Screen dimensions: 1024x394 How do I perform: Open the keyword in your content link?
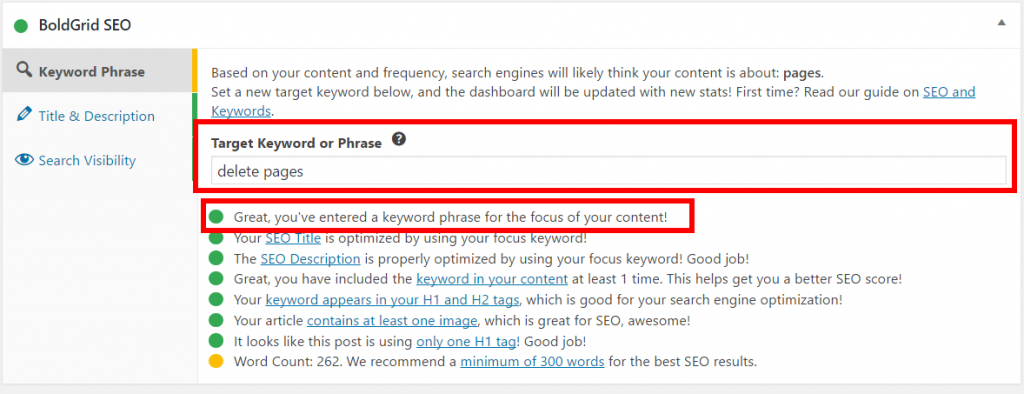(492, 279)
